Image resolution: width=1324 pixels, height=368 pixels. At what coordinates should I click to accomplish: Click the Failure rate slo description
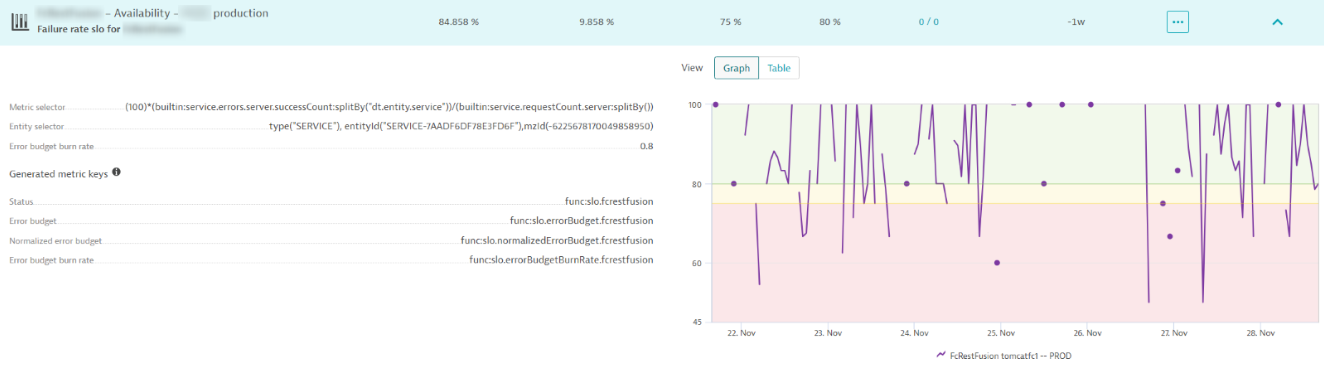[110, 30]
